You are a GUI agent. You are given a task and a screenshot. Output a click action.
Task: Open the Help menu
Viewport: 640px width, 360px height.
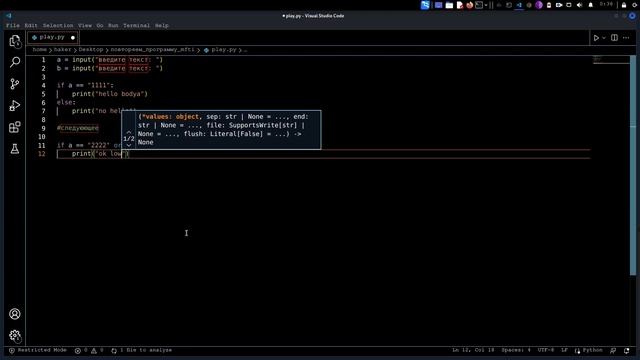click(x=162, y=25)
